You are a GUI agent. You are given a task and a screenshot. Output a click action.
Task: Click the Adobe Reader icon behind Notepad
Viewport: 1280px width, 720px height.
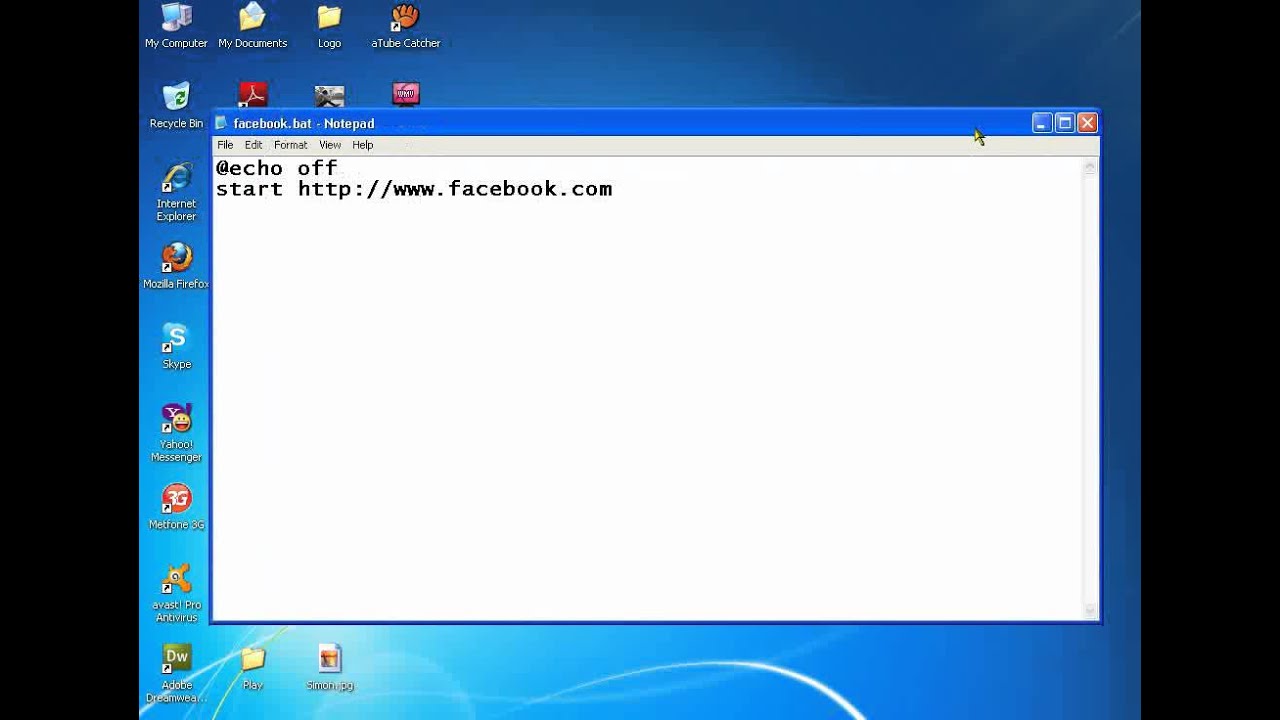(253, 95)
